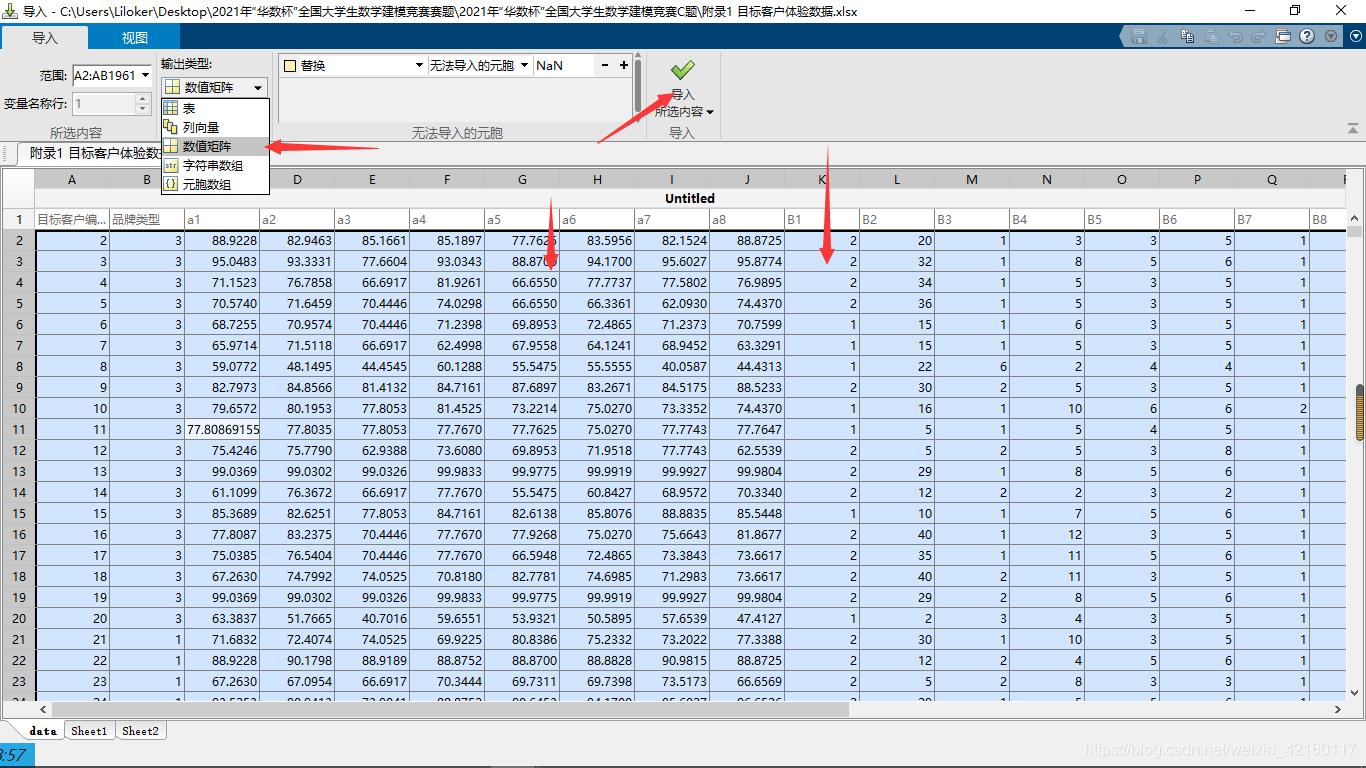Switch to the Sheet2 worksheet tab
This screenshot has width=1366, height=768.
(140, 731)
